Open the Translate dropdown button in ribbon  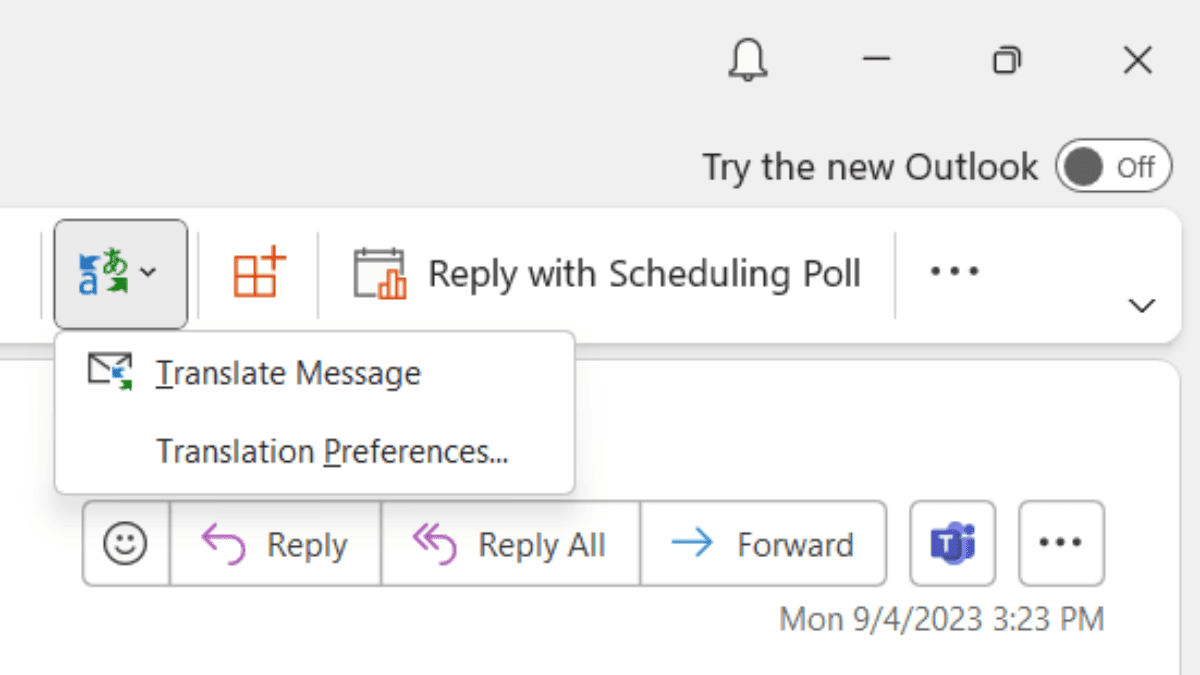120,274
